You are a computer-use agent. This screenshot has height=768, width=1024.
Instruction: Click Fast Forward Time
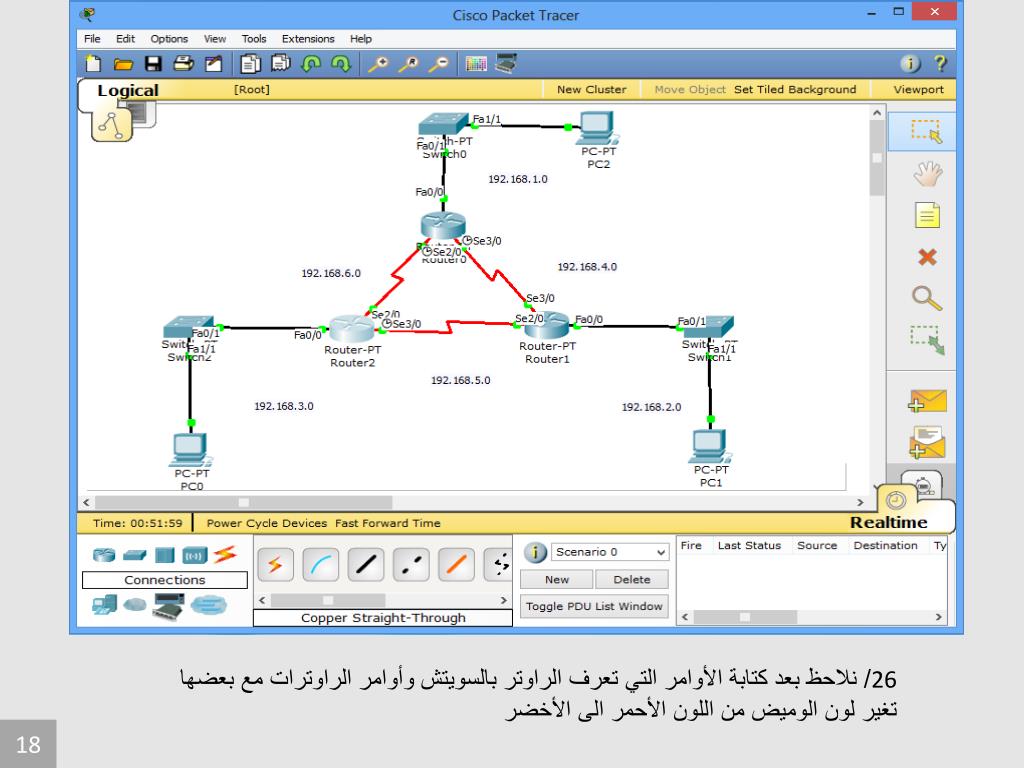[388, 523]
